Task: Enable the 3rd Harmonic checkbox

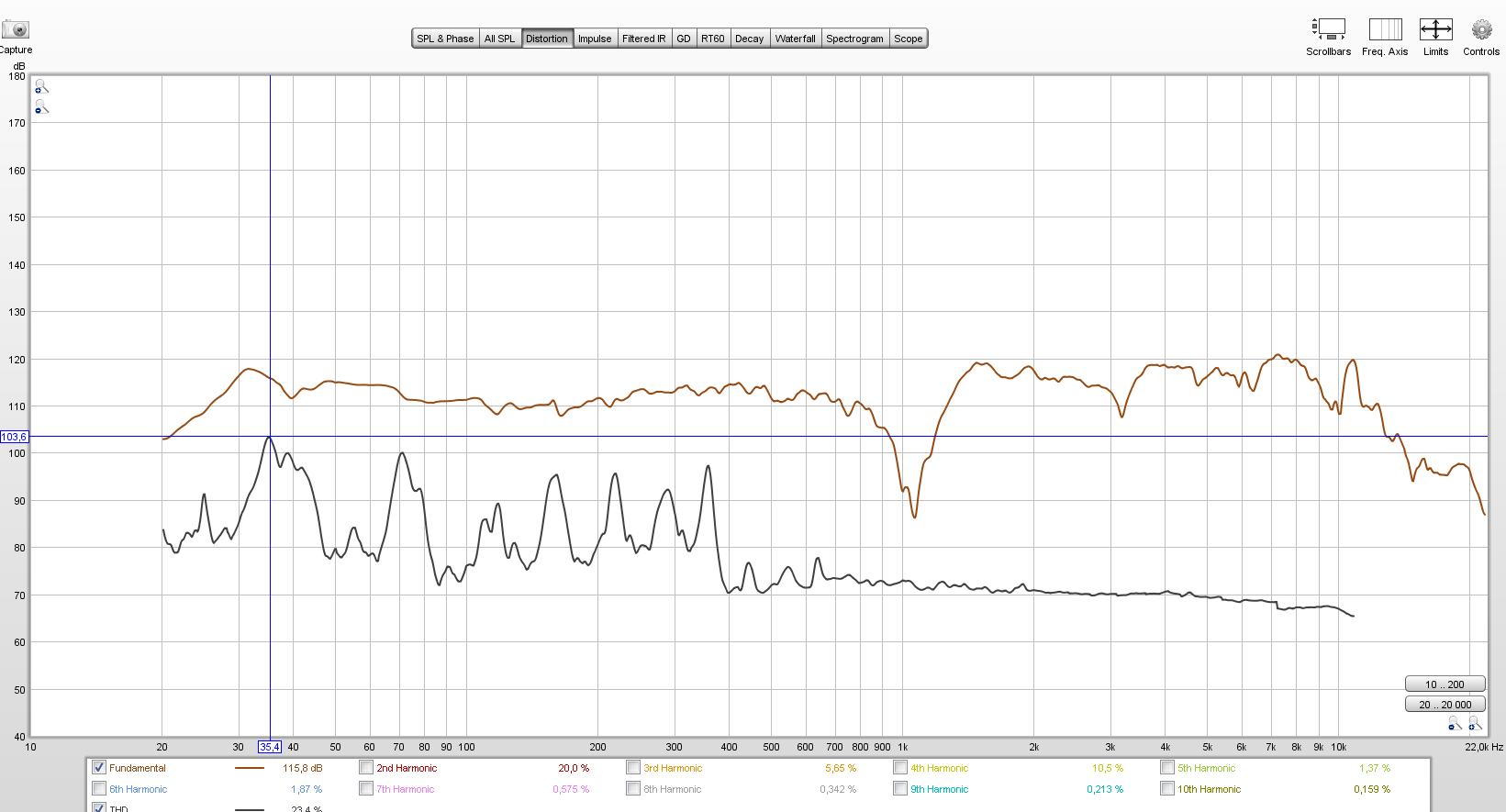Action: (x=633, y=768)
